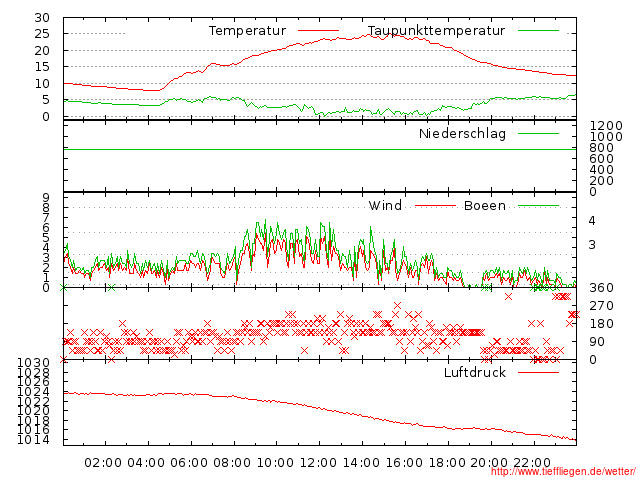Click the 16:00 time axis label
The image size is (640, 480).
click(404, 463)
